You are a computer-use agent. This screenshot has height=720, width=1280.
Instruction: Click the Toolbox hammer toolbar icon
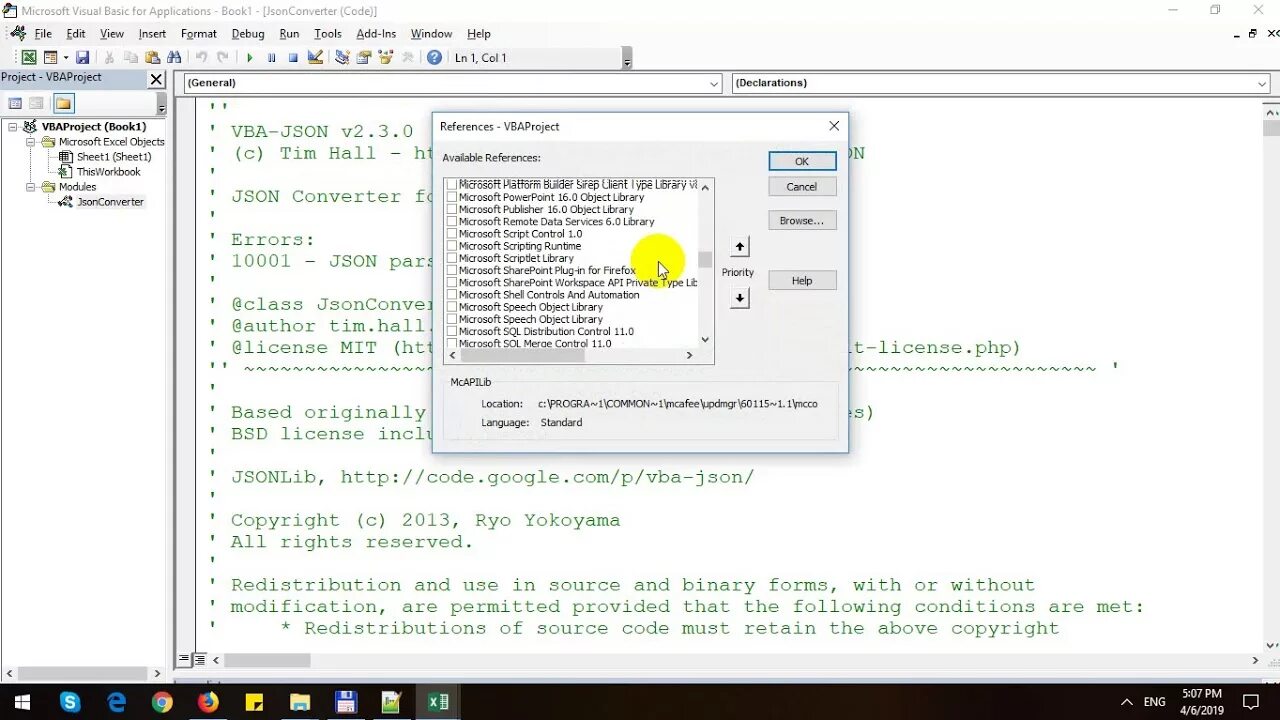tap(407, 58)
